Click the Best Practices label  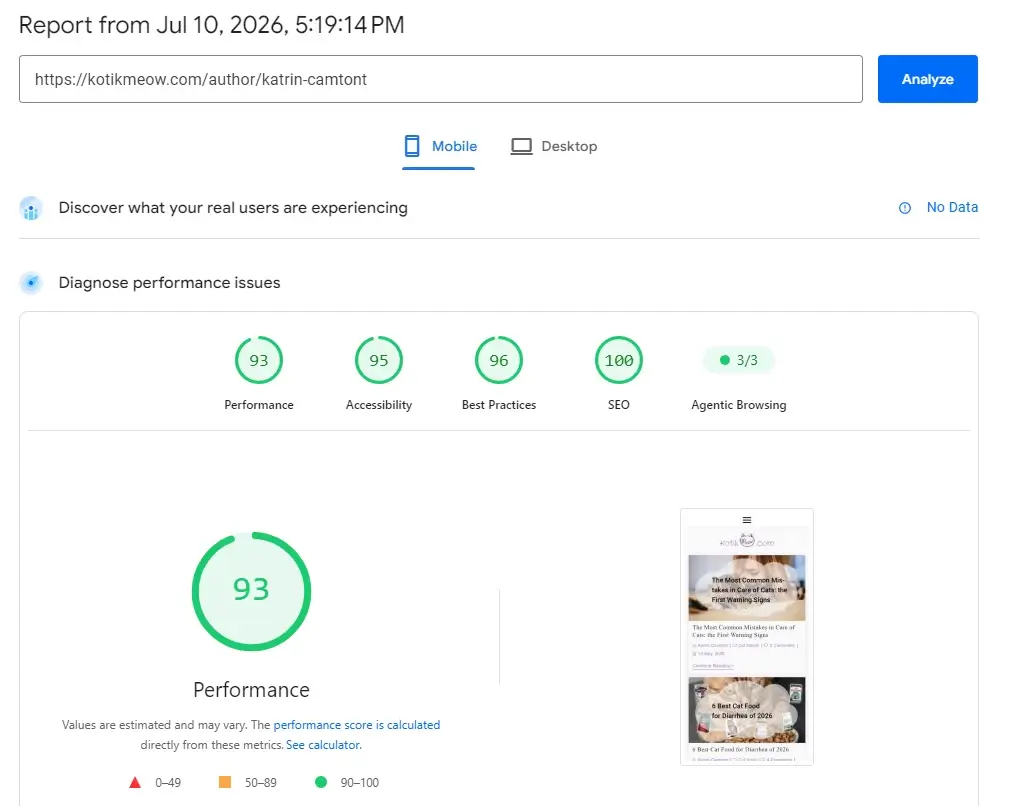tap(499, 405)
